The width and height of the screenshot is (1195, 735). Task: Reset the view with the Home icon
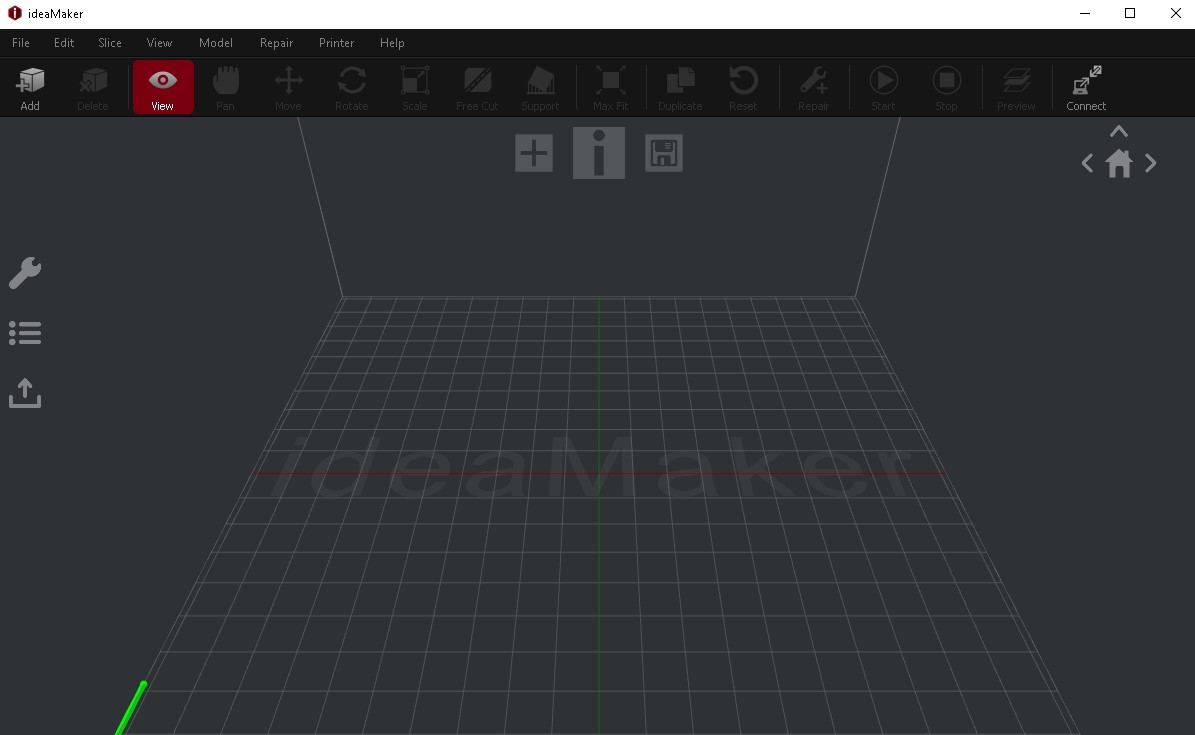pos(1119,163)
